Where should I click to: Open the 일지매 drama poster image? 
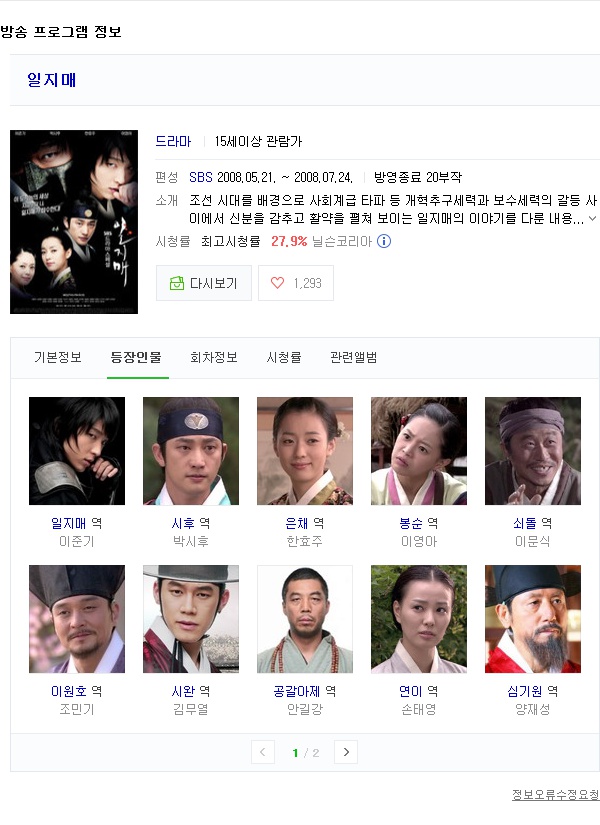coord(74,222)
